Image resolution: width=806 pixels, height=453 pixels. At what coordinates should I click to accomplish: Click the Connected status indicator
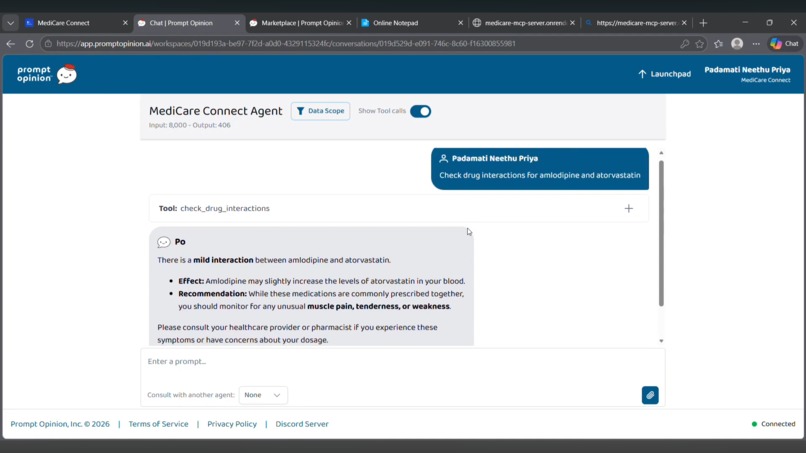[773, 424]
